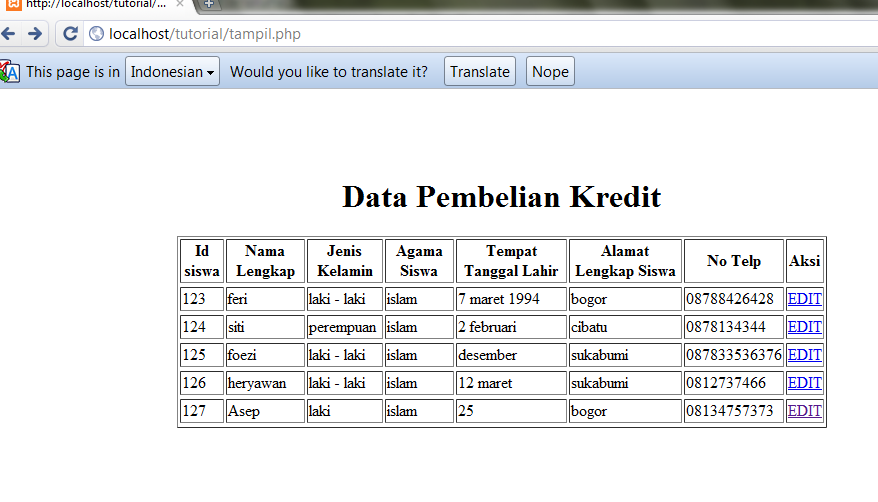
Task: Click the globe site-info icon in address bar
Action: pos(96,34)
